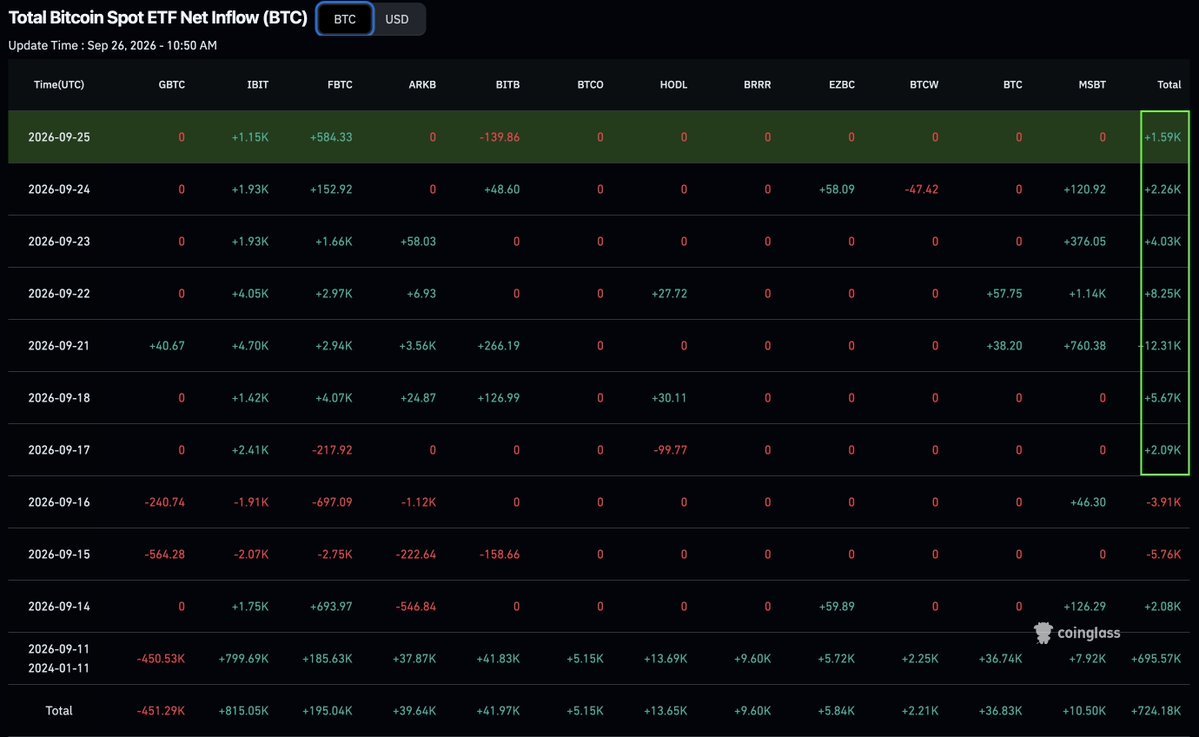1199x737 pixels.
Task: Click the +1.59K total for 2026-09-25
Action: tap(1162, 138)
